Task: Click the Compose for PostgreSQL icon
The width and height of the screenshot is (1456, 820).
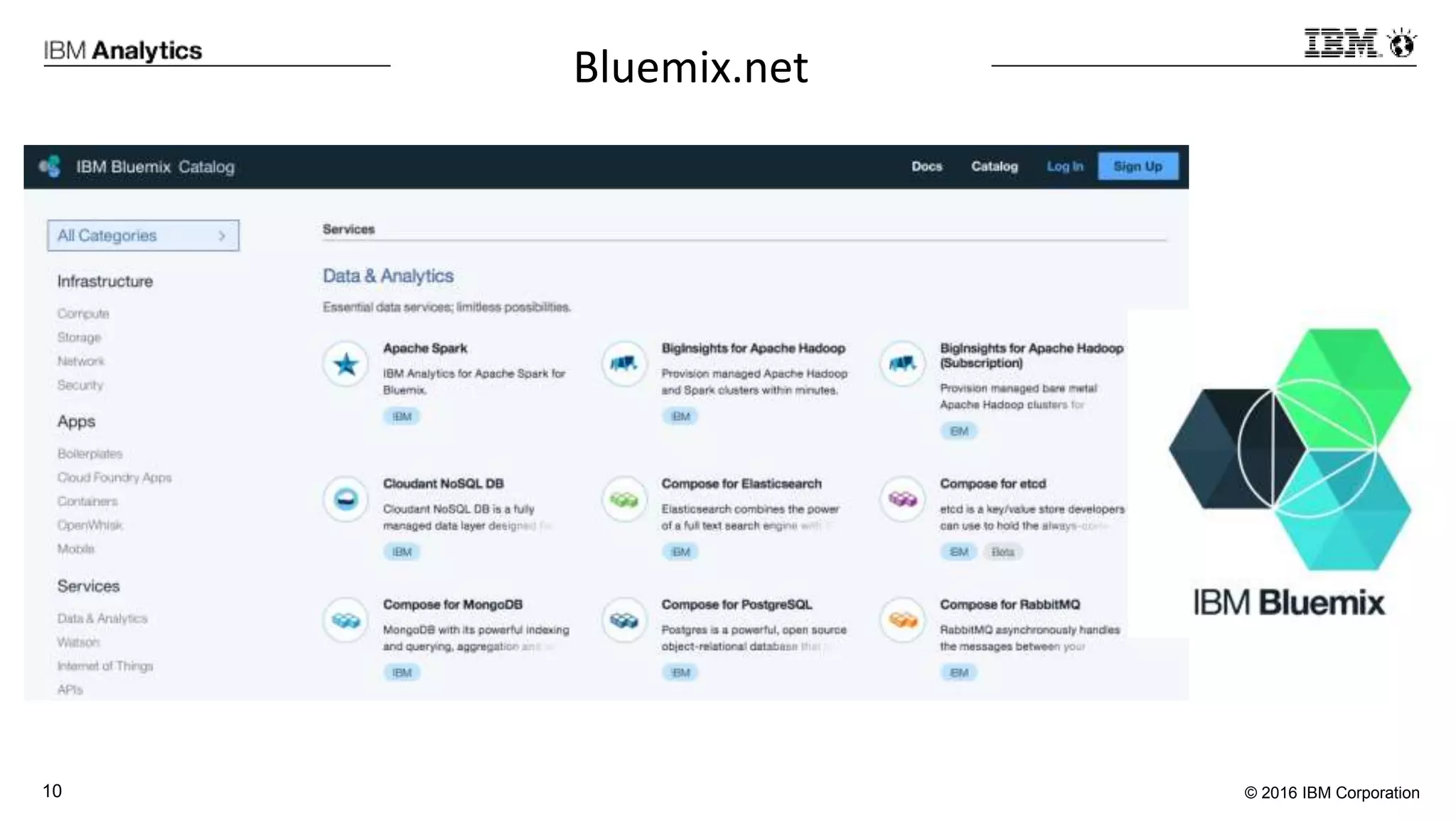Action: point(623,620)
